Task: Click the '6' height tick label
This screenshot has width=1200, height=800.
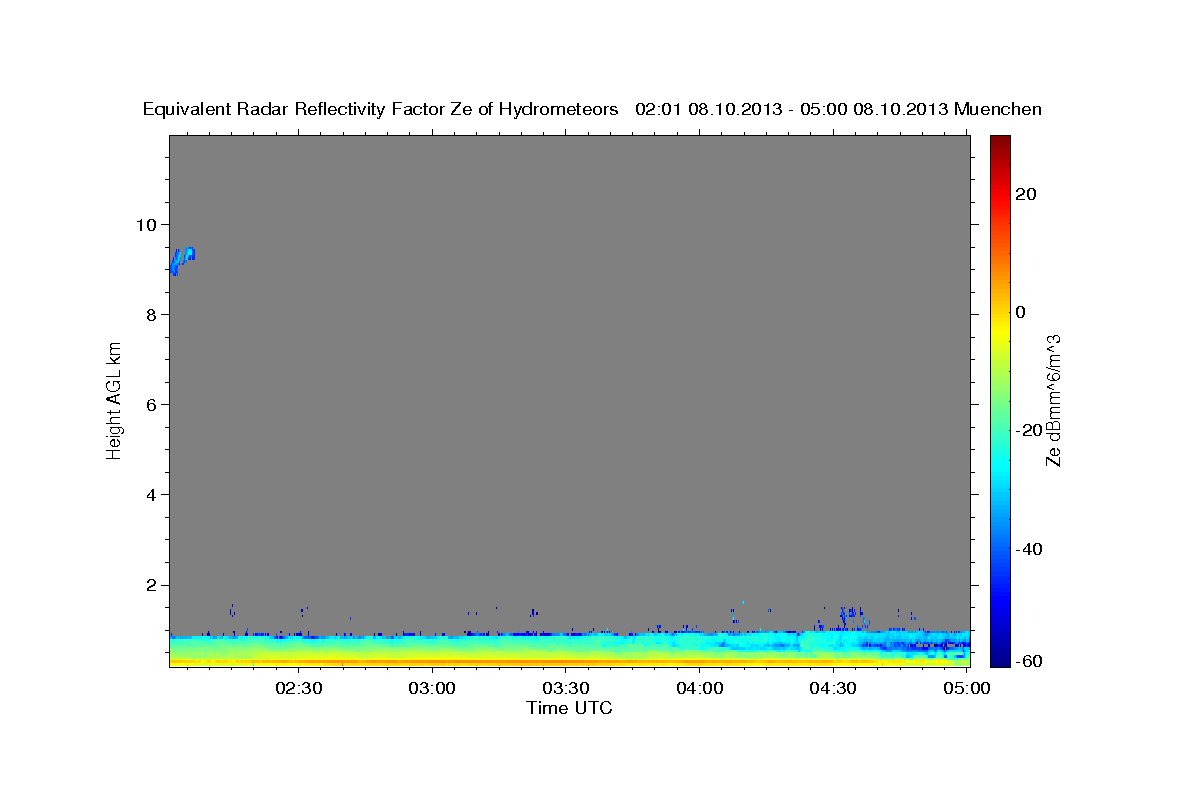Action: tap(152, 405)
